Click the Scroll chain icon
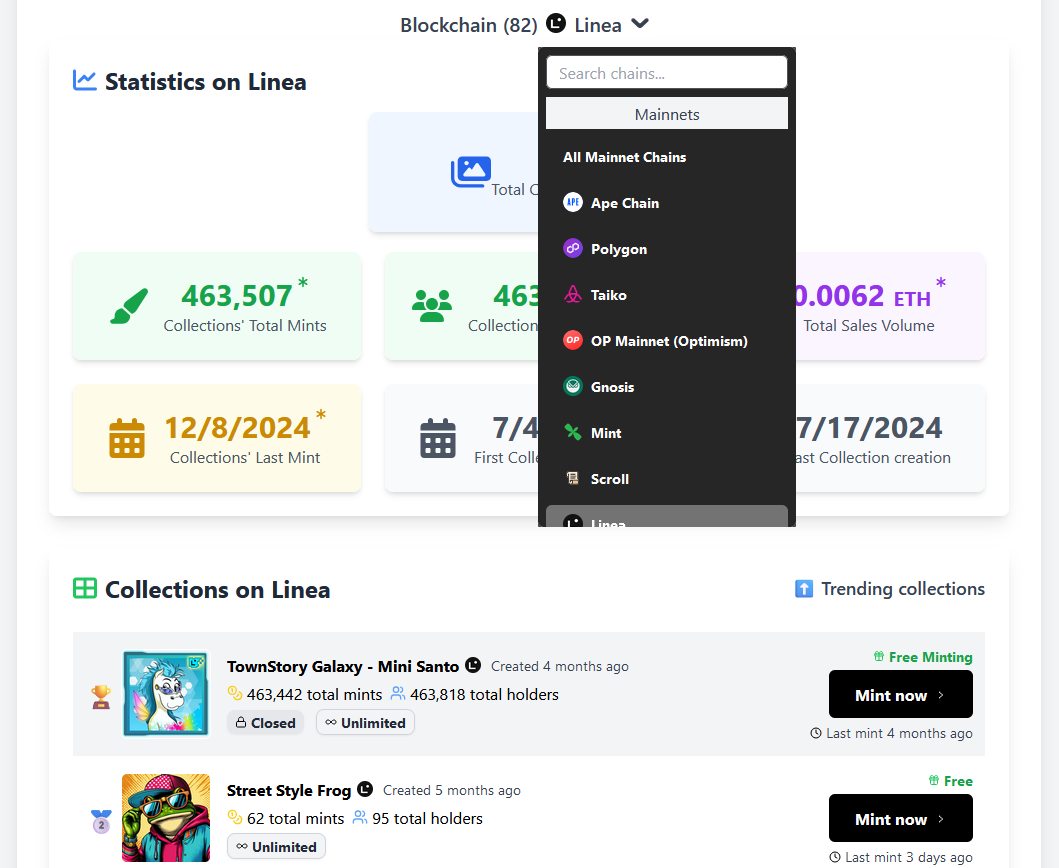Viewport: 1059px width, 868px height. click(573, 479)
